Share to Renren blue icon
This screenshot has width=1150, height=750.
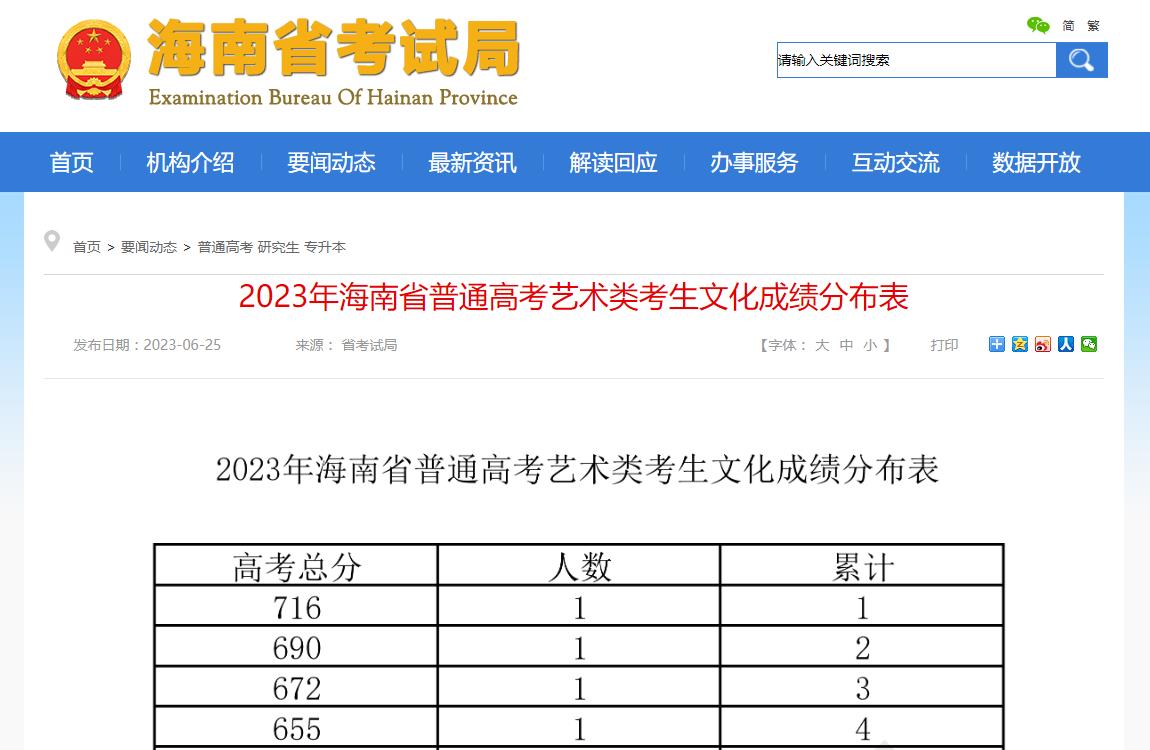(x=1066, y=344)
